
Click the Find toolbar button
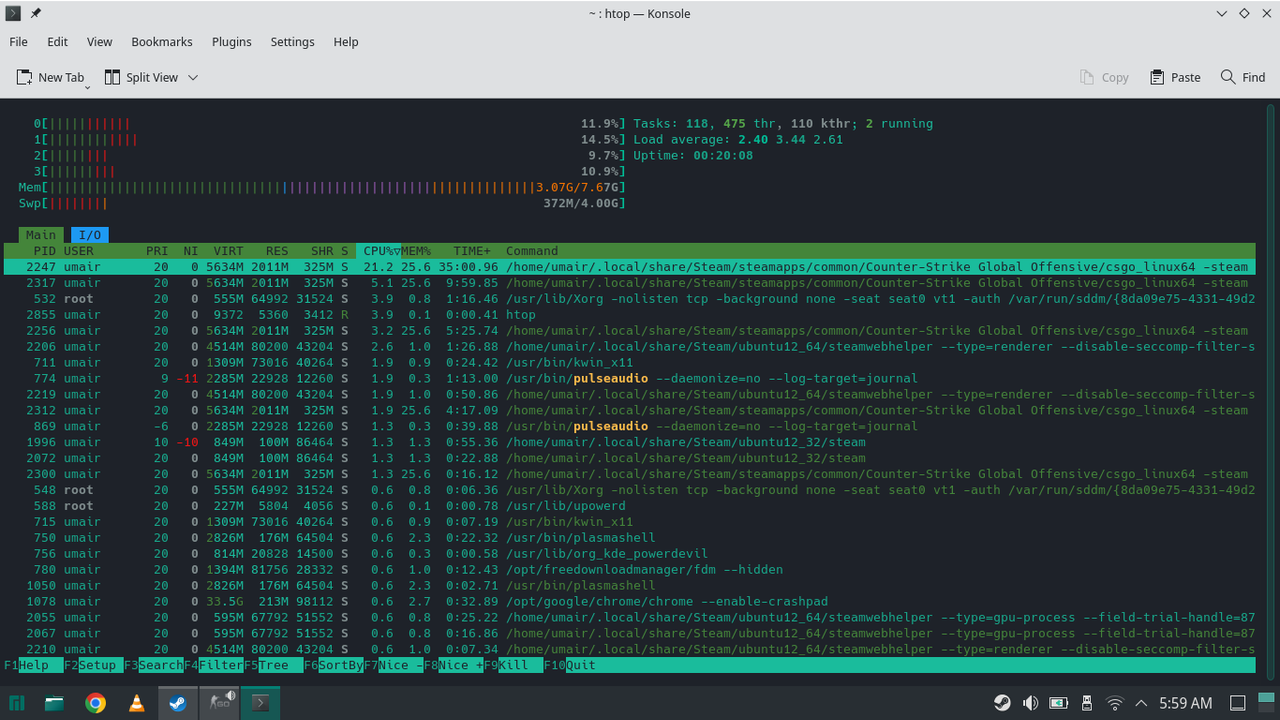(1243, 77)
